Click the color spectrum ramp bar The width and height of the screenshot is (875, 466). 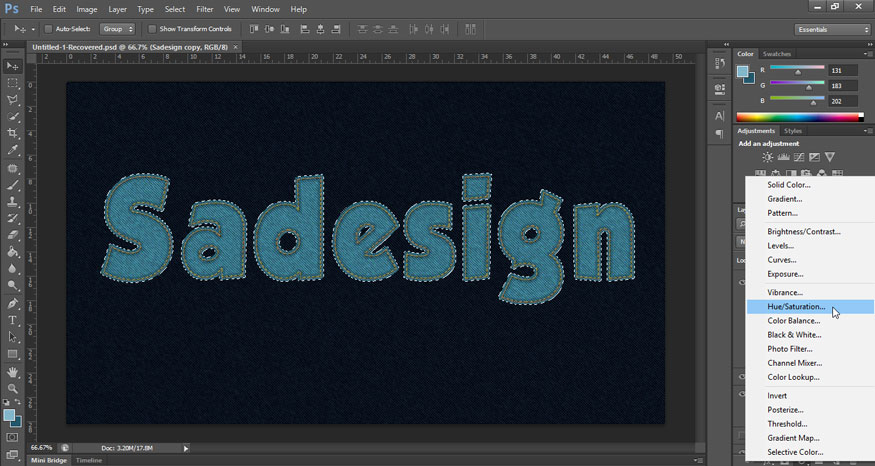point(800,117)
